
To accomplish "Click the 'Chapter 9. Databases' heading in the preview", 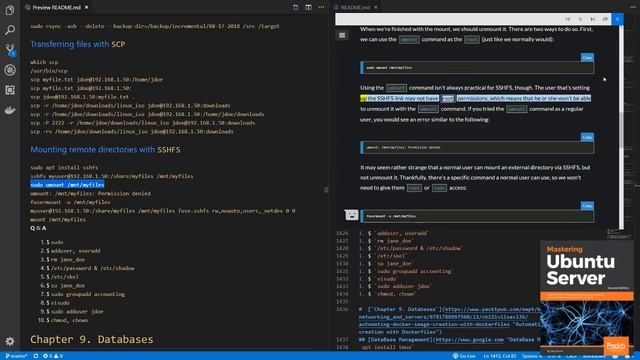I will 92,339.
